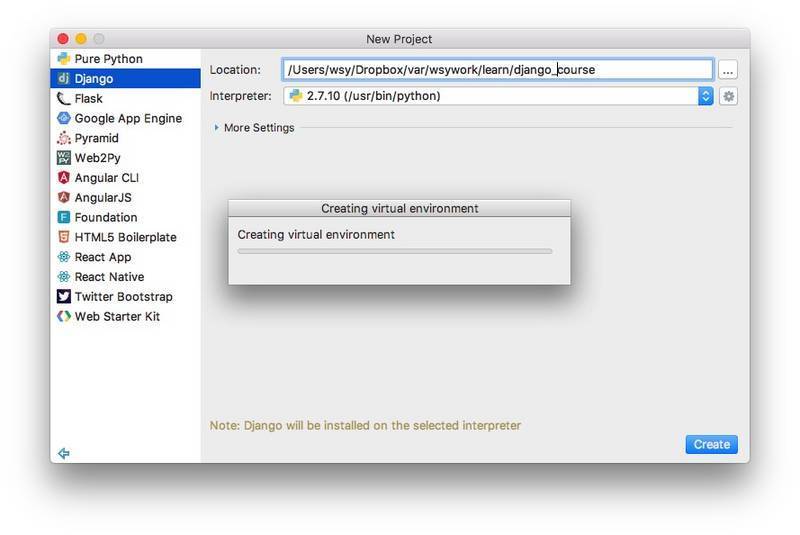Click the virtual environment progress bar
Screen dimensions: 800x535
pyautogui.click(x=395, y=251)
